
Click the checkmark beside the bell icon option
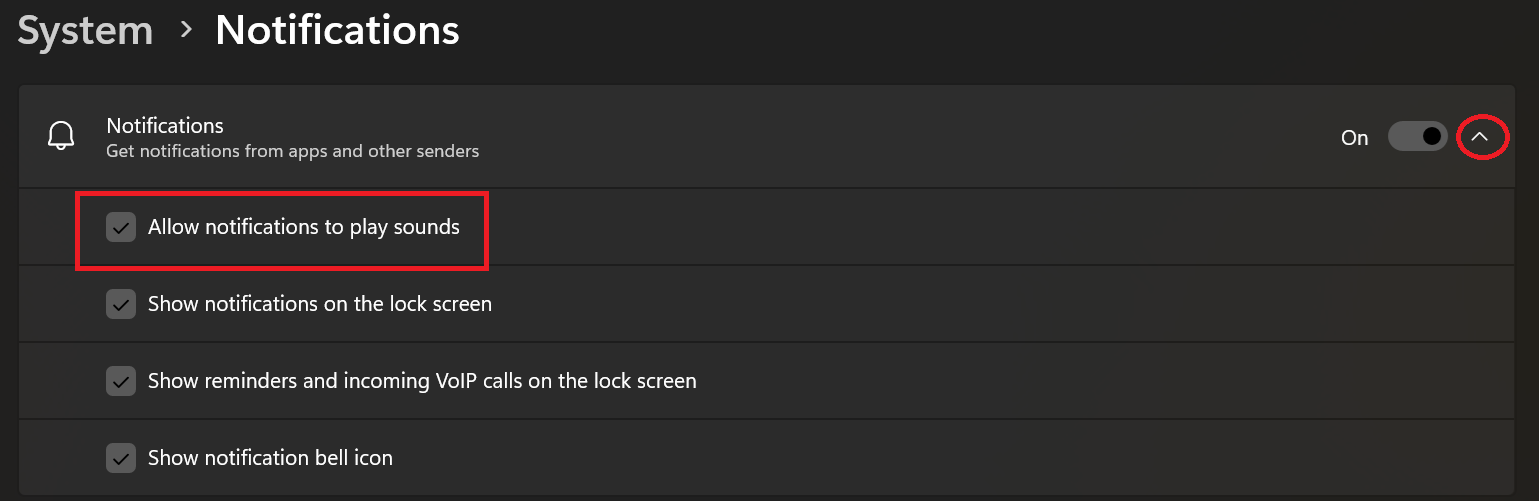[121, 459]
